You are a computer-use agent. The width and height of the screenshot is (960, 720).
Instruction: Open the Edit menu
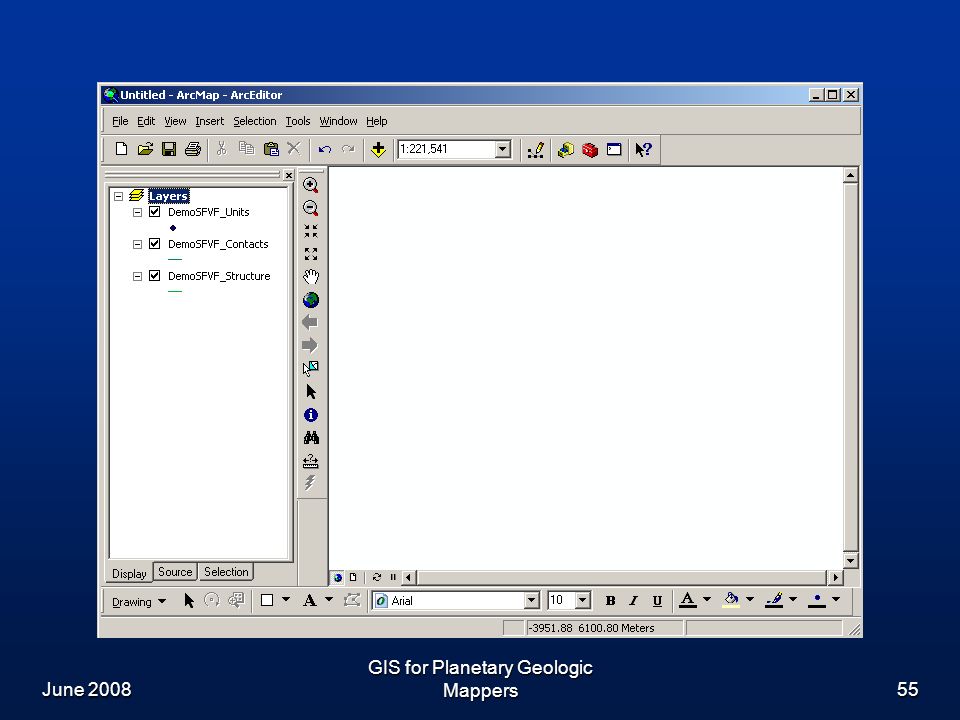[x=146, y=121]
